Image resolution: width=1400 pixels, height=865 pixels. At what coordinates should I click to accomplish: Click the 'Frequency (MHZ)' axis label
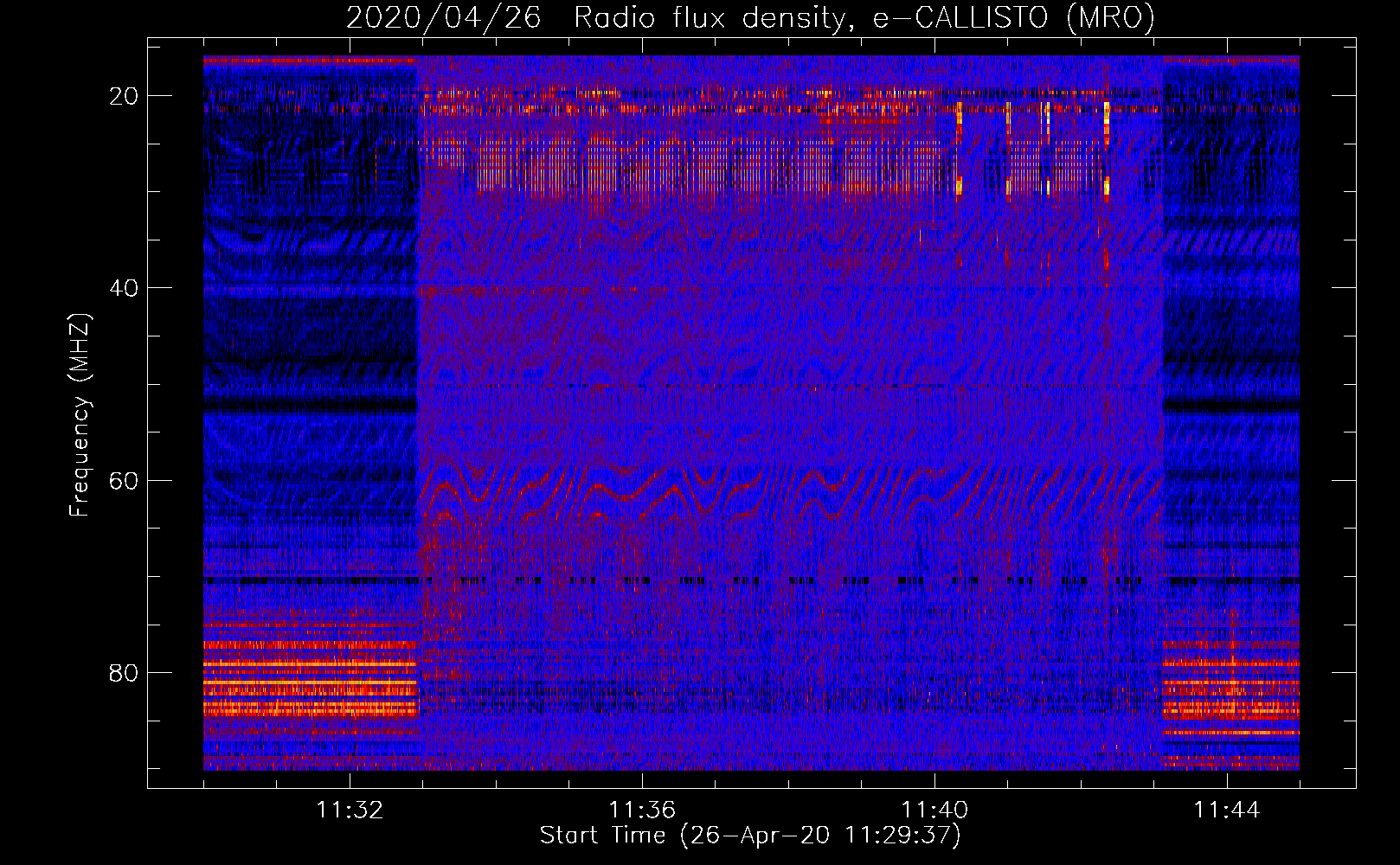point(80,415)
